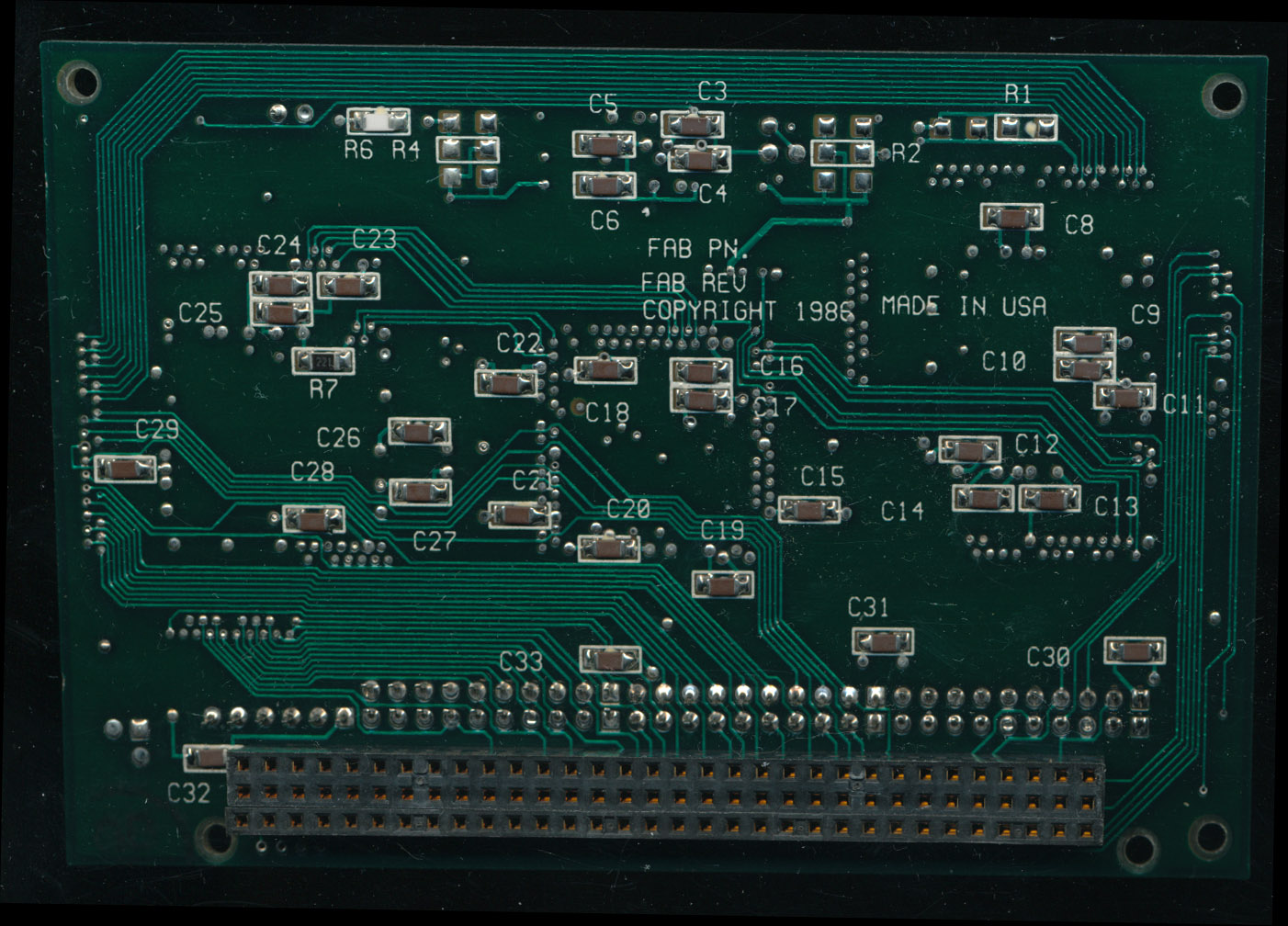The height and width of the screenshot is (926, 1288).
Task: Click the top-right mounting hole
Action: tap(1223, 93)
